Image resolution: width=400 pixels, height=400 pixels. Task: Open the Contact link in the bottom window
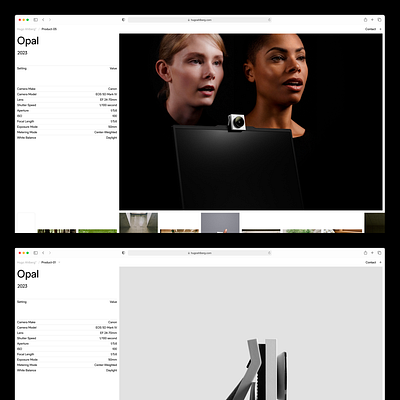(370, 263)
